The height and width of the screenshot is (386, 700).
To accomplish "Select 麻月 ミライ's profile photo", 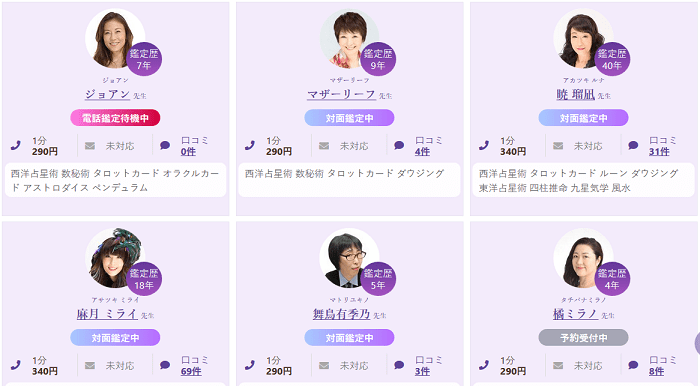I will (x=115, y=258).
